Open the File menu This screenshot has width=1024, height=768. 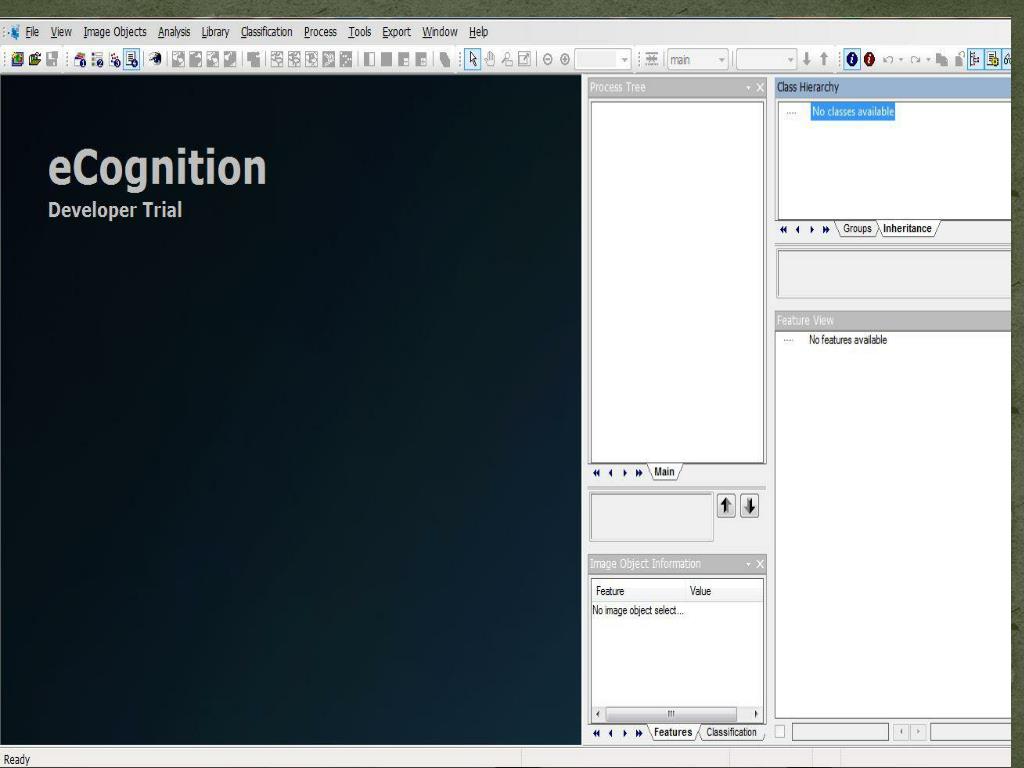pyautogui.click(x=32, y=31)
